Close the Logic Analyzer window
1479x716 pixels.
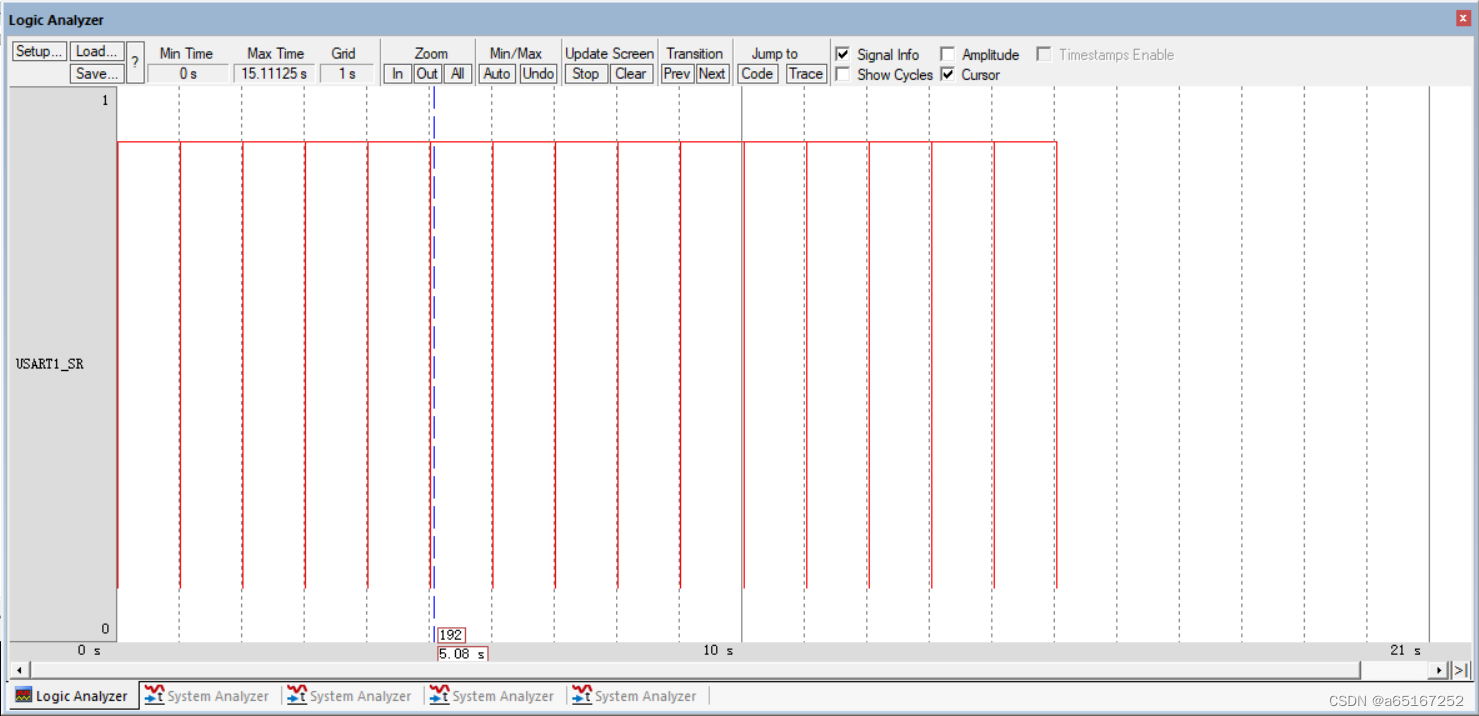(1462, 19)
